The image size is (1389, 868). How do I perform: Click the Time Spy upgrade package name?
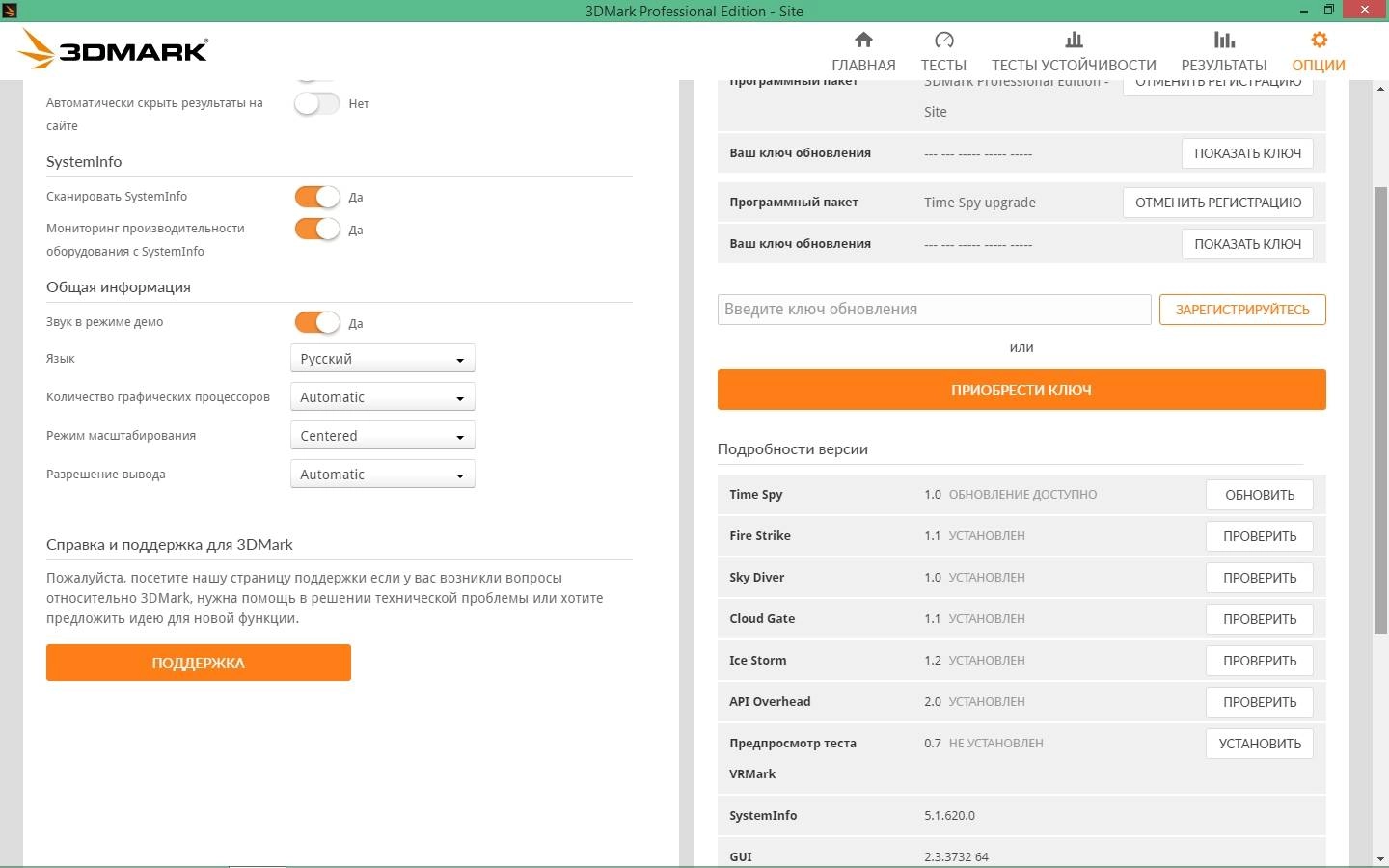tap(979, 203)
